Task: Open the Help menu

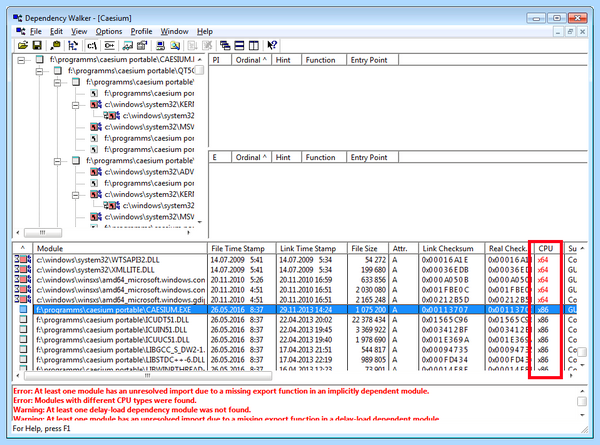Action: pyautogui.click(x=205, y=31)
